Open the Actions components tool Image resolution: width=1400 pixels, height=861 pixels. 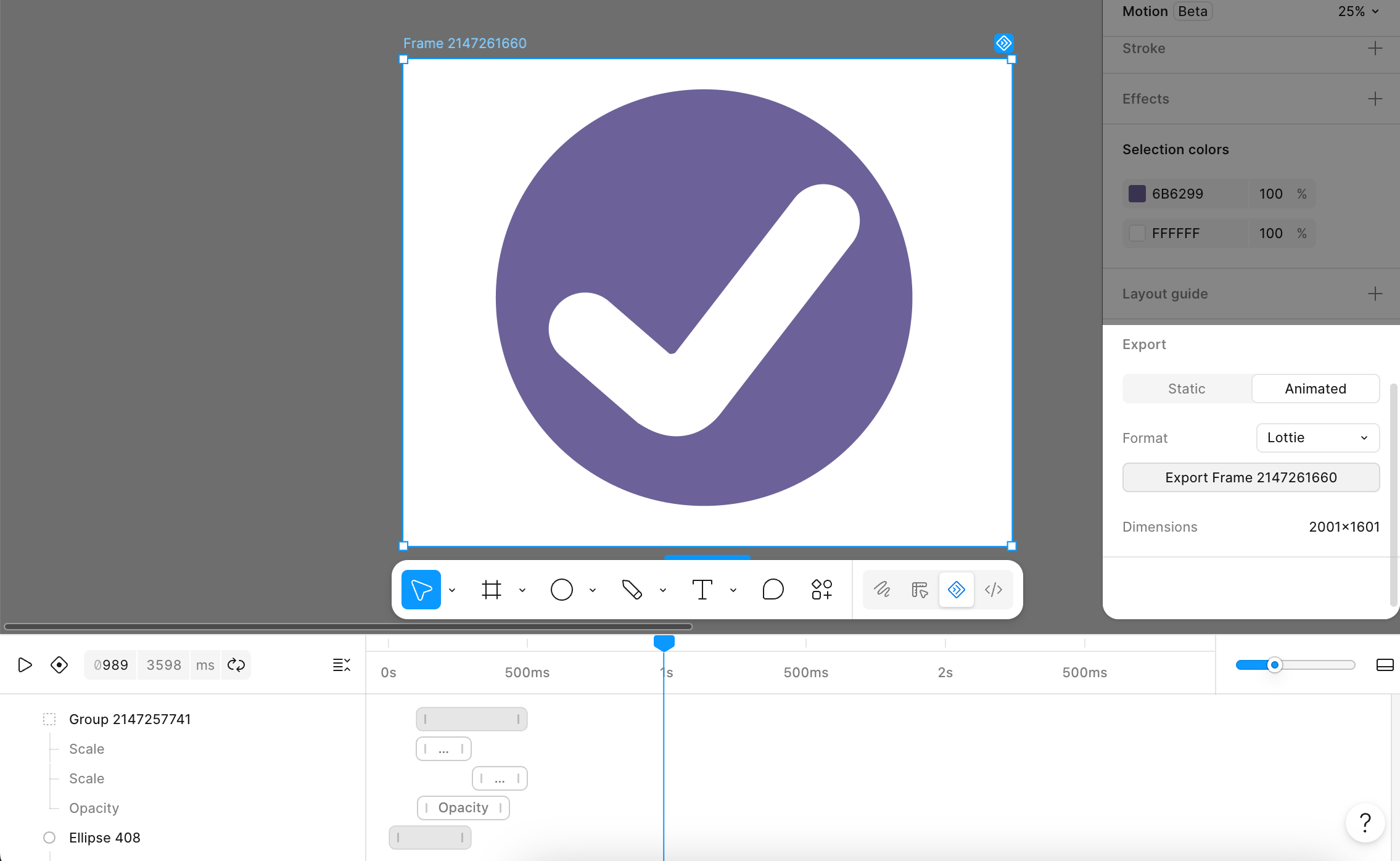(822, 590)
